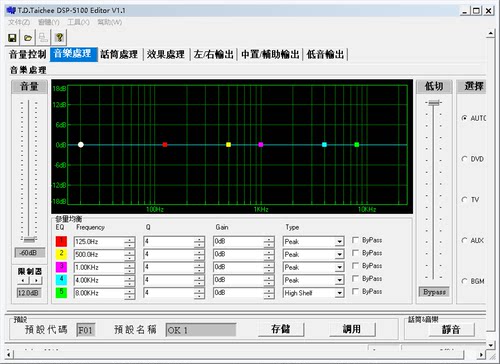Viewport: 500px width, 364px height.
Task: Select the AUX input radio button
Action: 464,240
